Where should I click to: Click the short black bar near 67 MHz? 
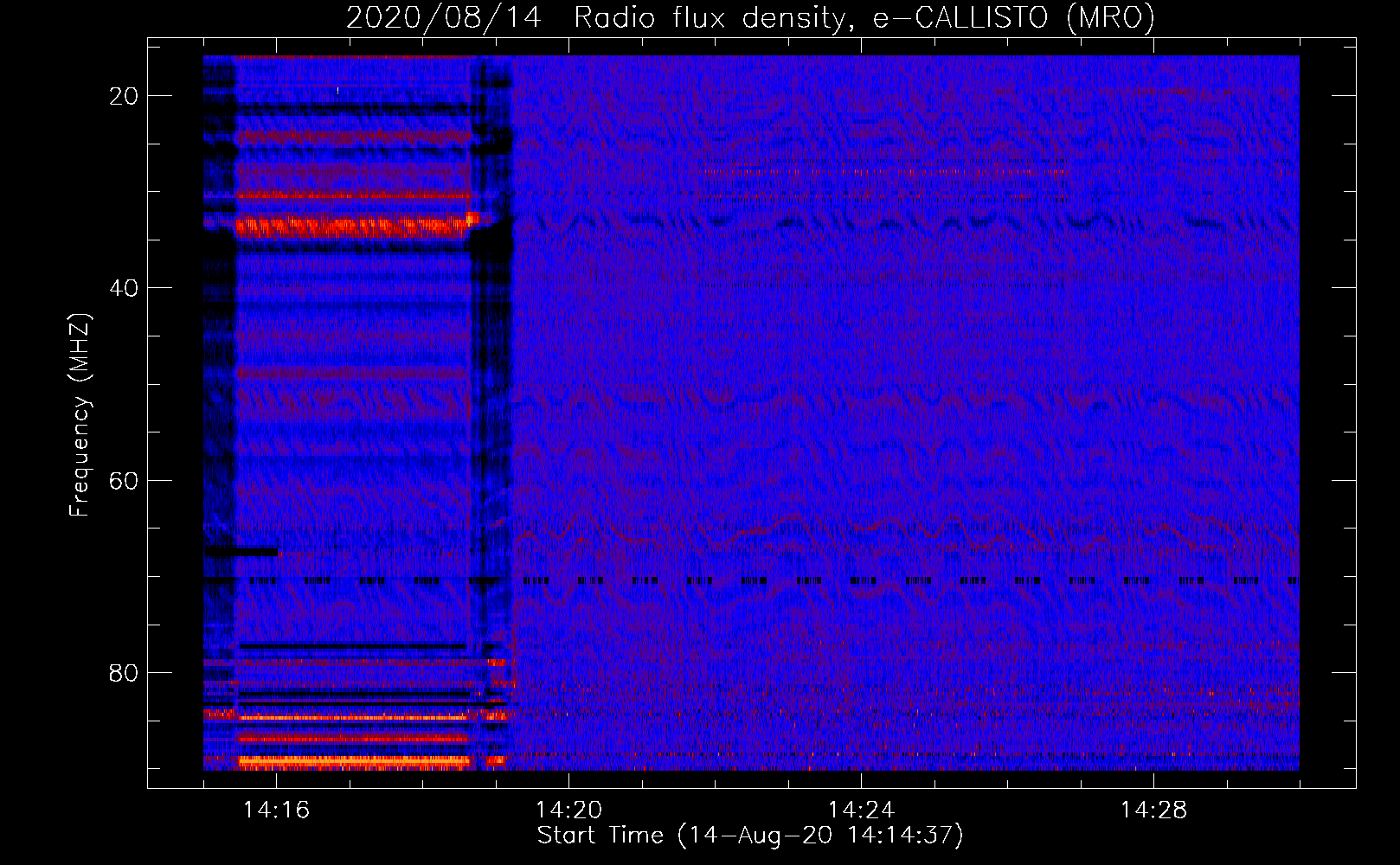241,551
